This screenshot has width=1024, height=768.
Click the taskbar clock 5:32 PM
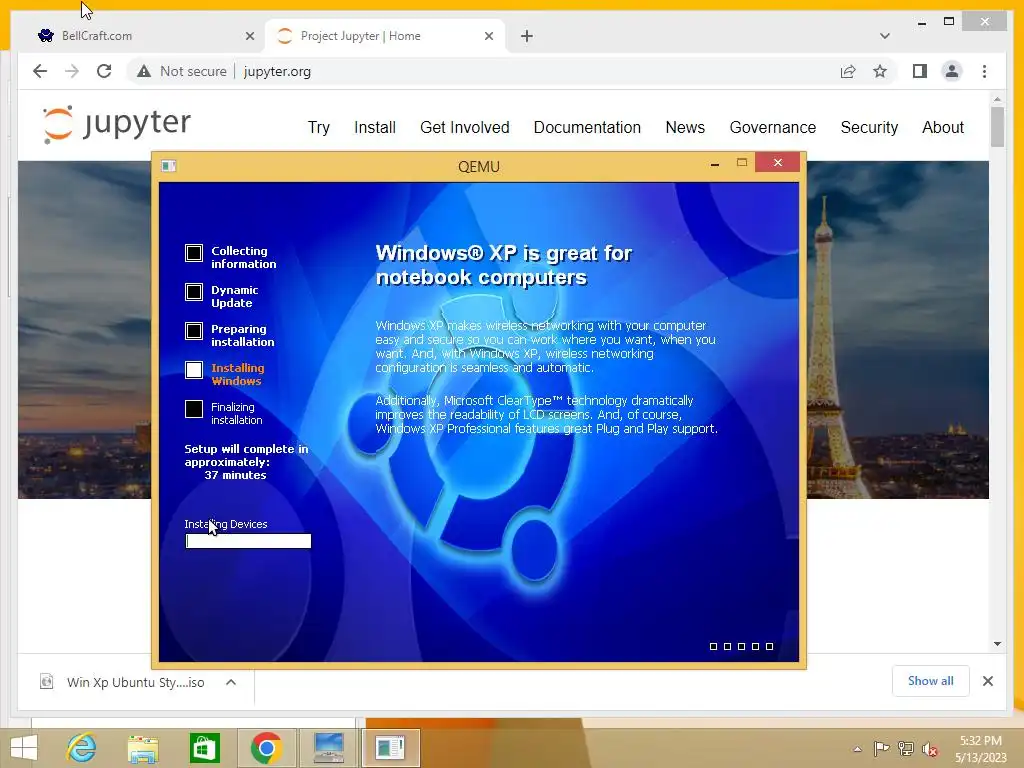click(x=980, y=741)
